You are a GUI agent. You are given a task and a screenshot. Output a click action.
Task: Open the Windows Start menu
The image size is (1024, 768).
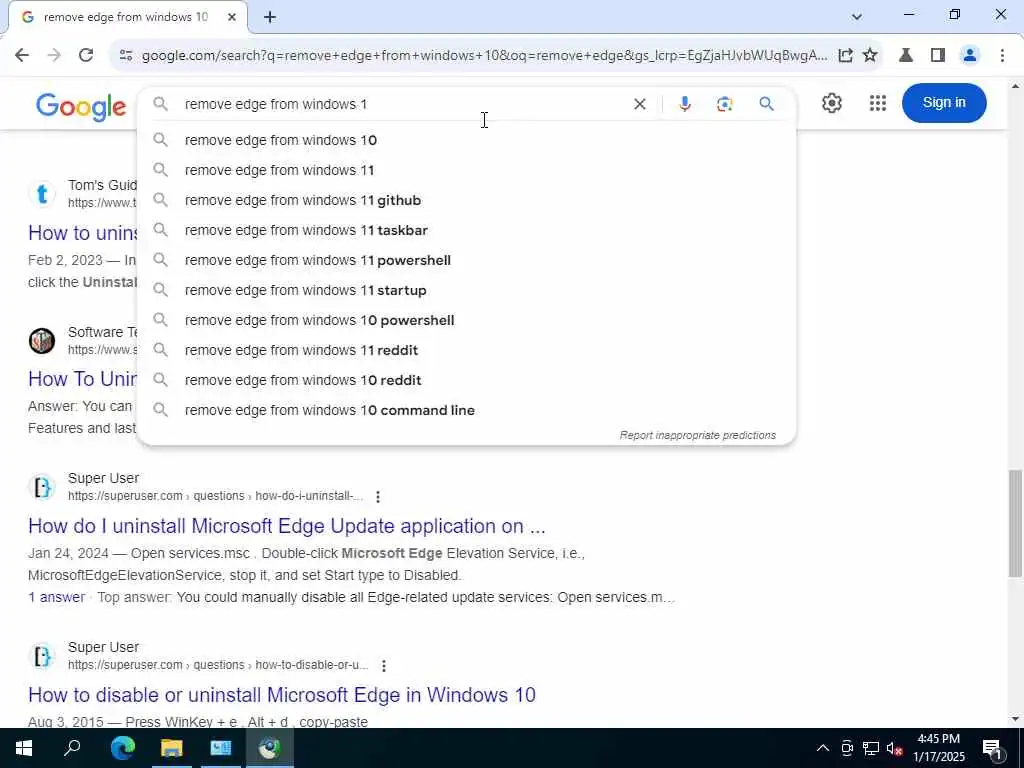pos(24,748)
